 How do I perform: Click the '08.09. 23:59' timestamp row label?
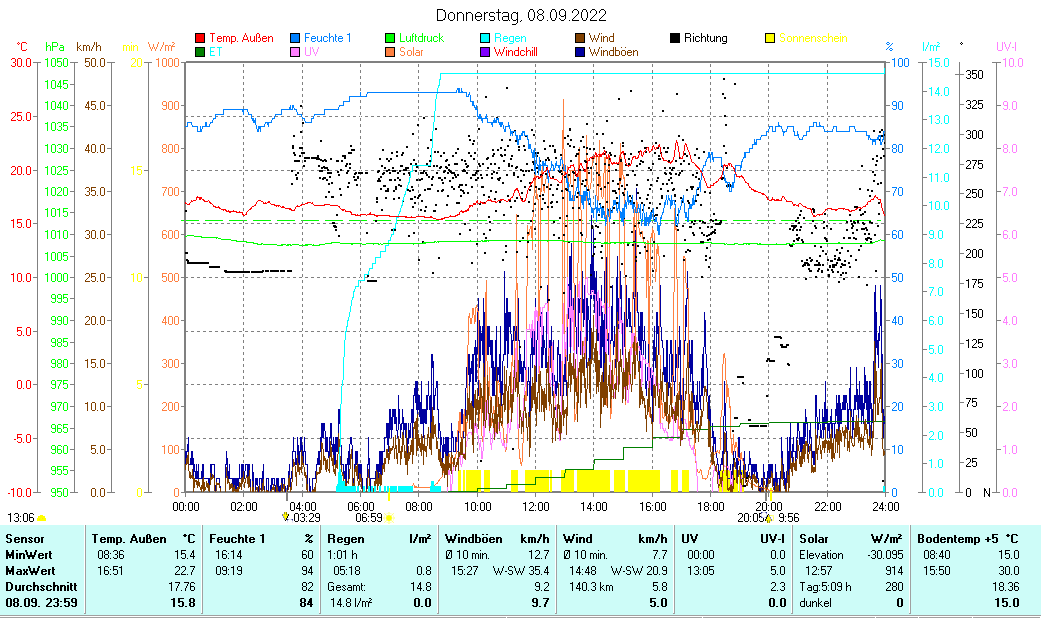click(x=41, y=603)
